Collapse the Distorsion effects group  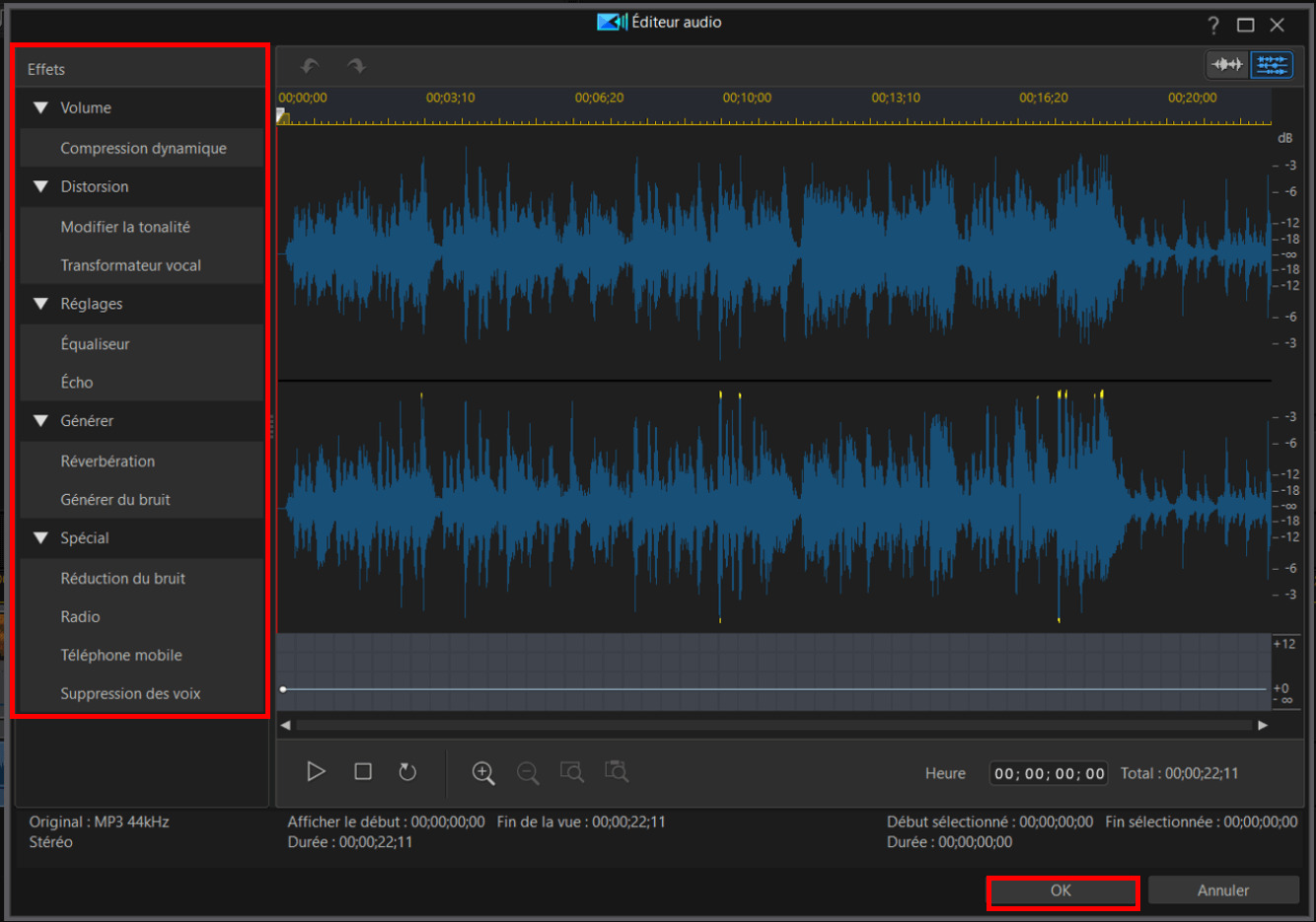pyautogui.click(x=40, y=186)
